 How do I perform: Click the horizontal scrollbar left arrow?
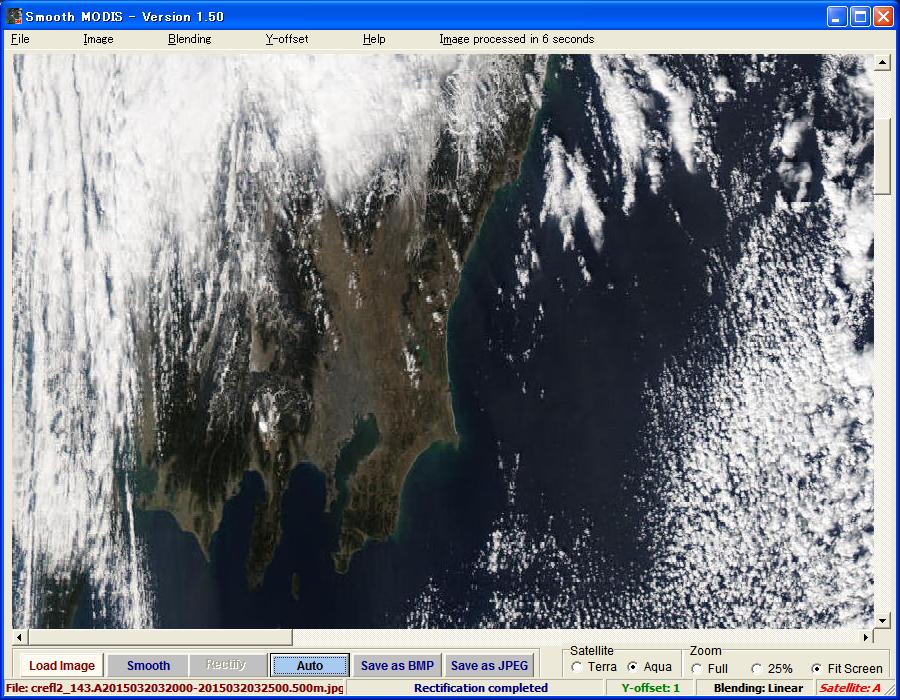(x=20, y=637)
